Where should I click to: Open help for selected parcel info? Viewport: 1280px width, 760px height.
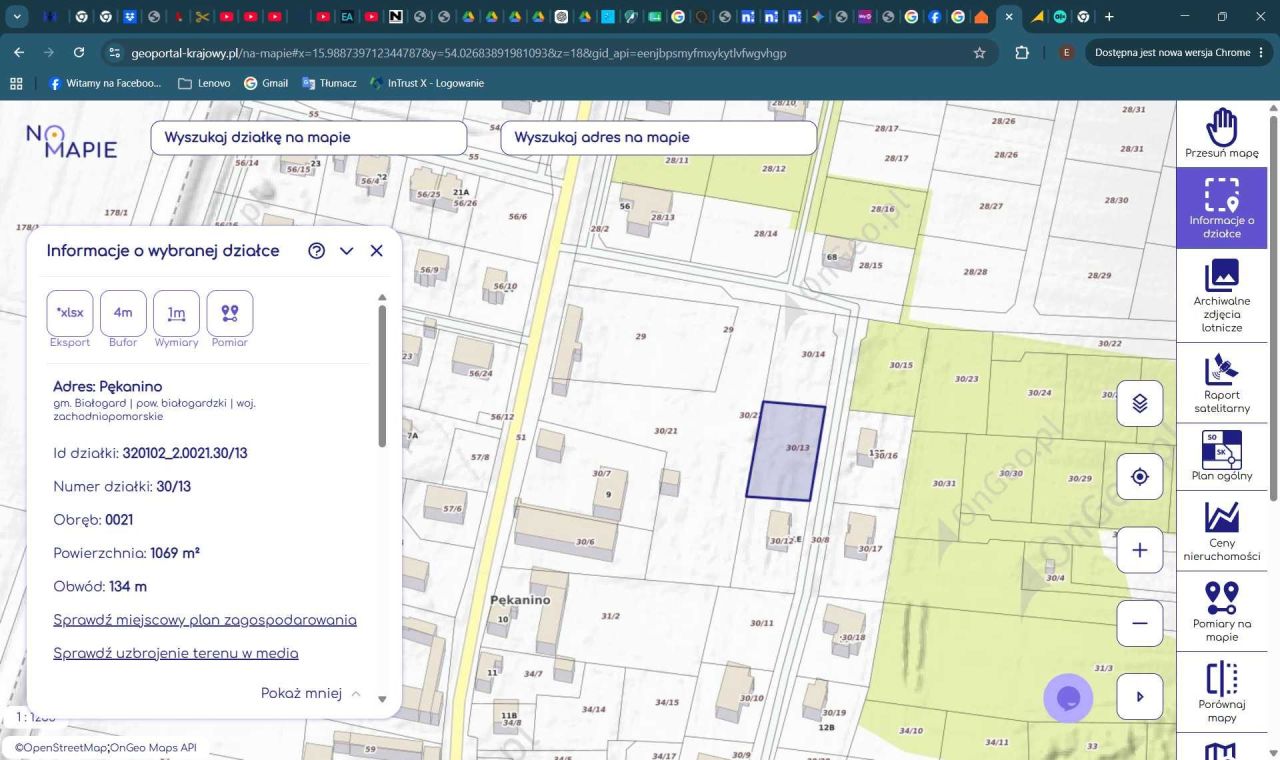pyautogui.click(x=316, y=251)
